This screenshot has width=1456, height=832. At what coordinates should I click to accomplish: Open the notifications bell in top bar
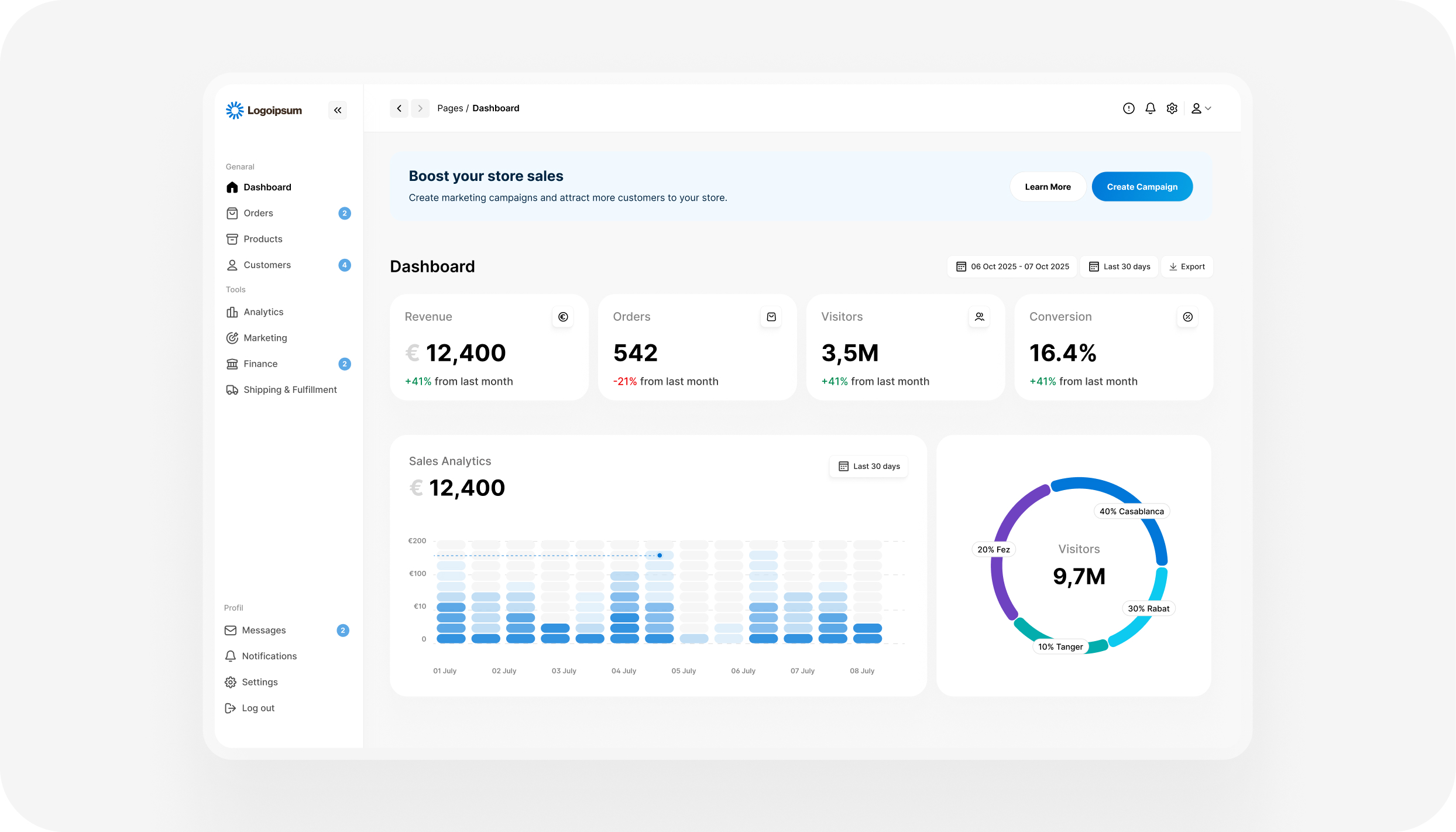pos(1151,108)
